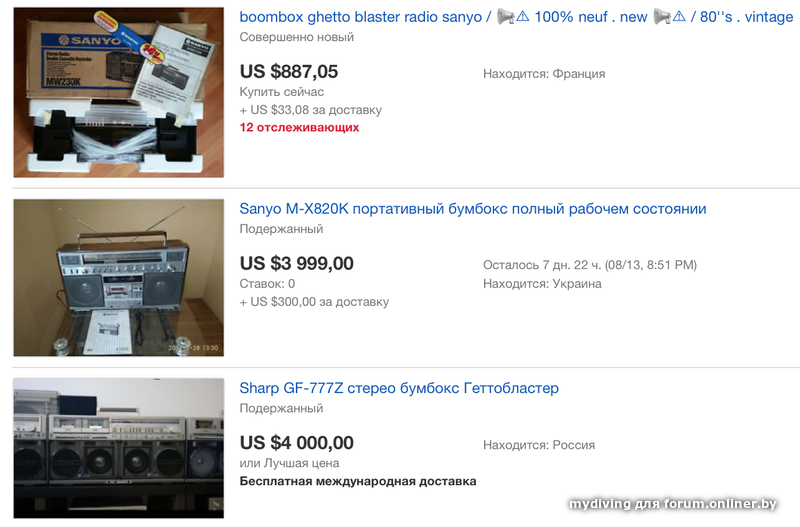
Task: Click the second warning triangle icon in title
Action: 679,17
